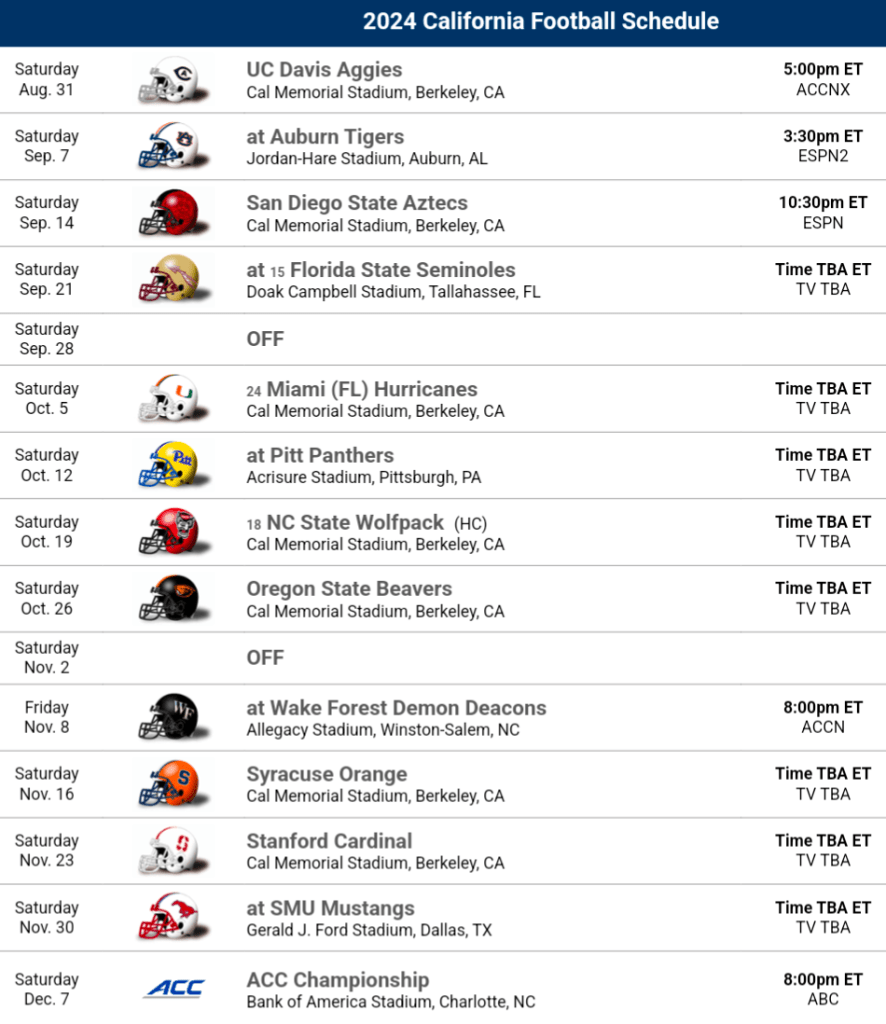The image size is (886, 1024).
Task: Click the 8:00pm ET ACCN broadcast time
Action: tap(822, 717)
